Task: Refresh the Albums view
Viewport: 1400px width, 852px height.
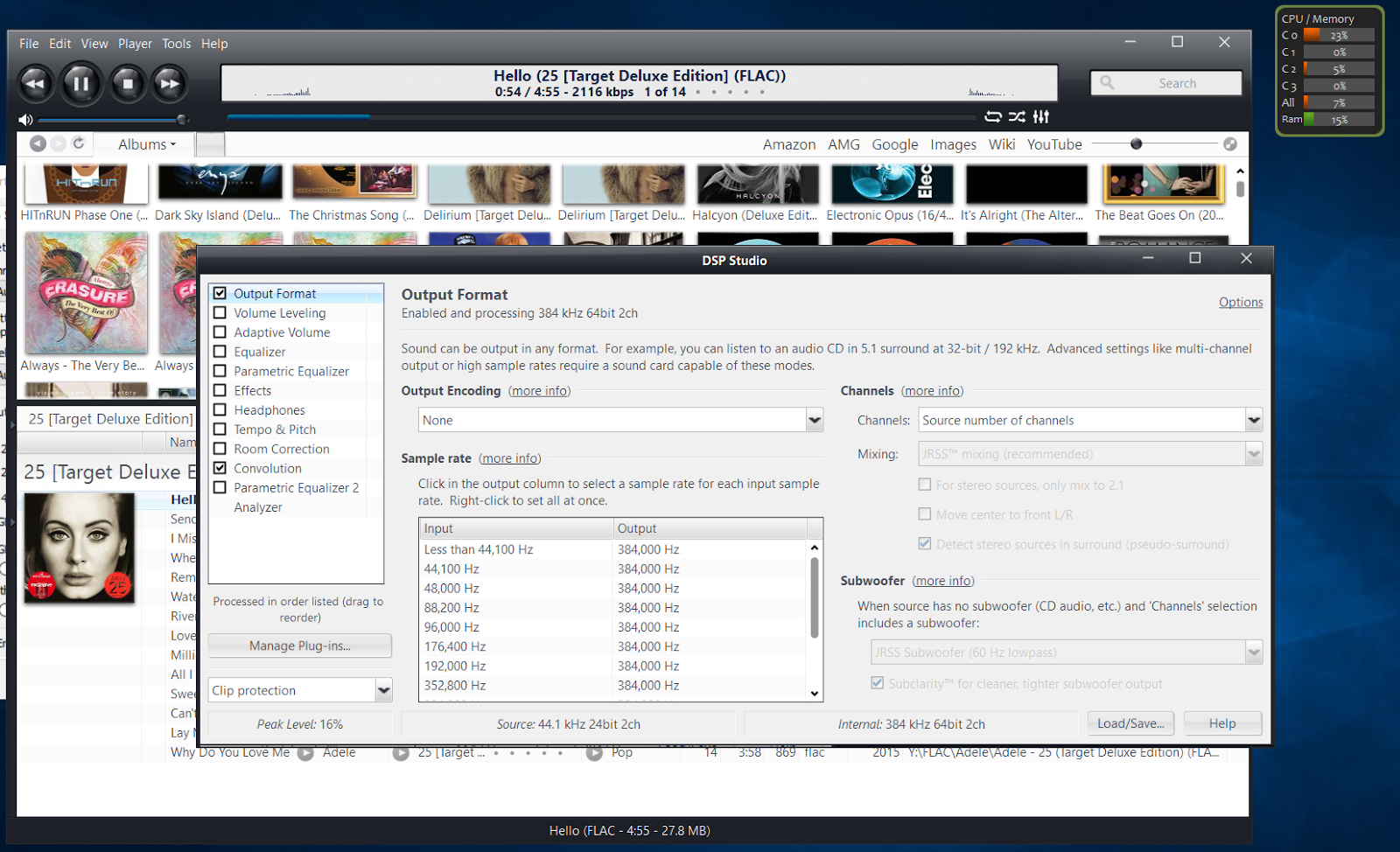Action: (x=78, y=143)
